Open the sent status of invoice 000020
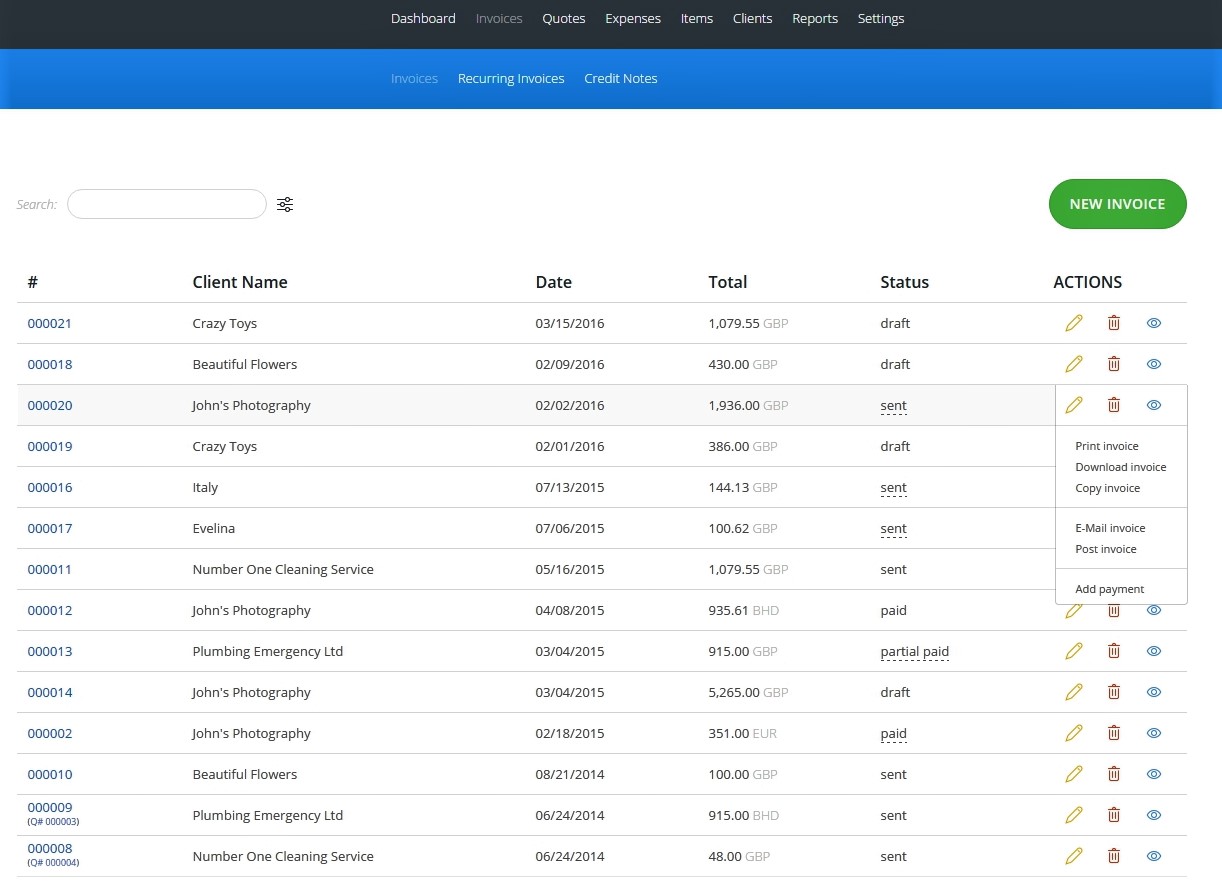 pyautogui.click(x=894, y=406)
